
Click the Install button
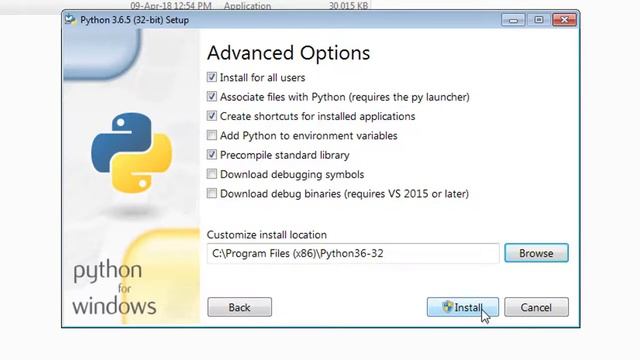click(x=462, y=307)
